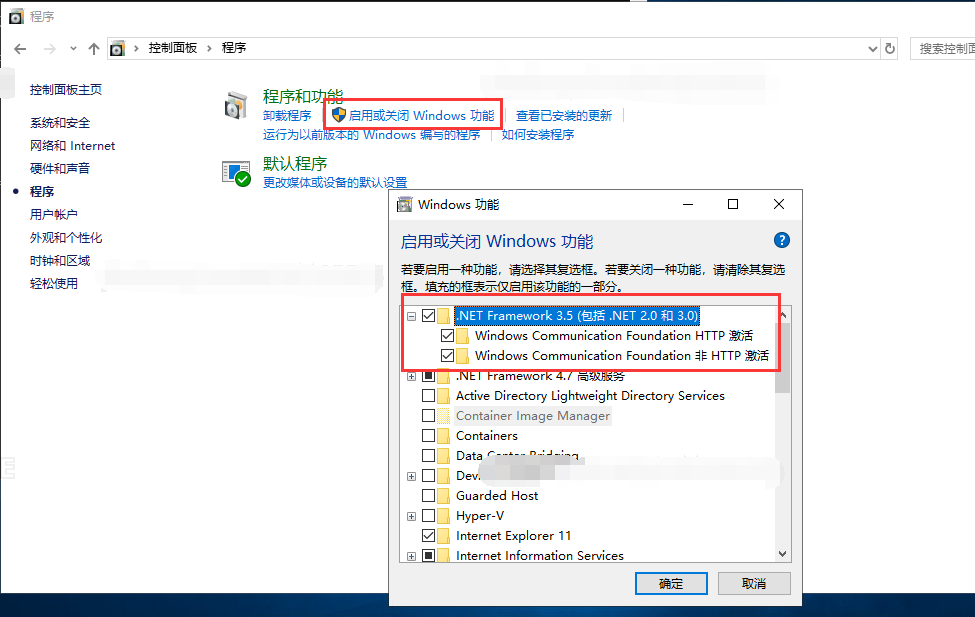Refresh the Control Panel address bar
Screen dimensions: 975x617
(890, 49)
